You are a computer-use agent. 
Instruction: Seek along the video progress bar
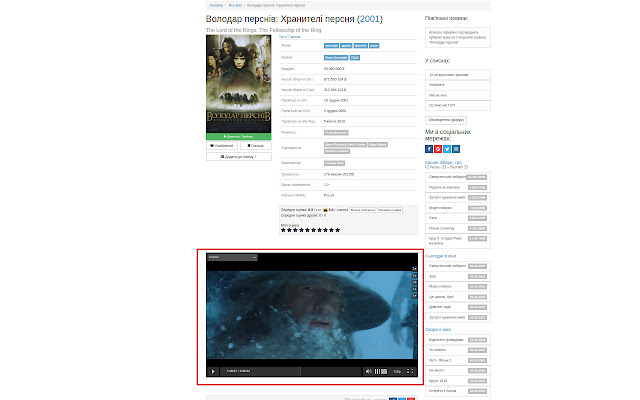point(292,371)
